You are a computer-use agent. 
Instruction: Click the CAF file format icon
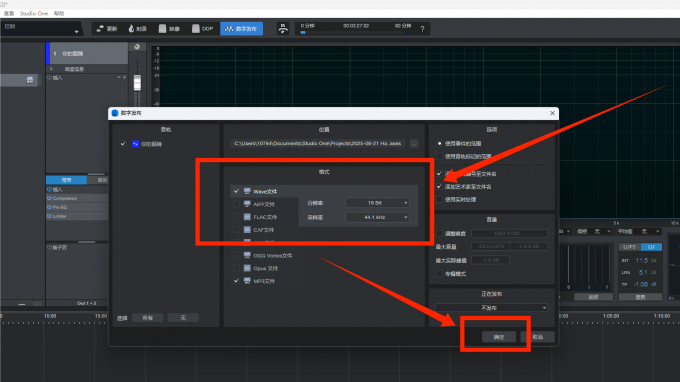pyautogui.click(x=247, y=229)
